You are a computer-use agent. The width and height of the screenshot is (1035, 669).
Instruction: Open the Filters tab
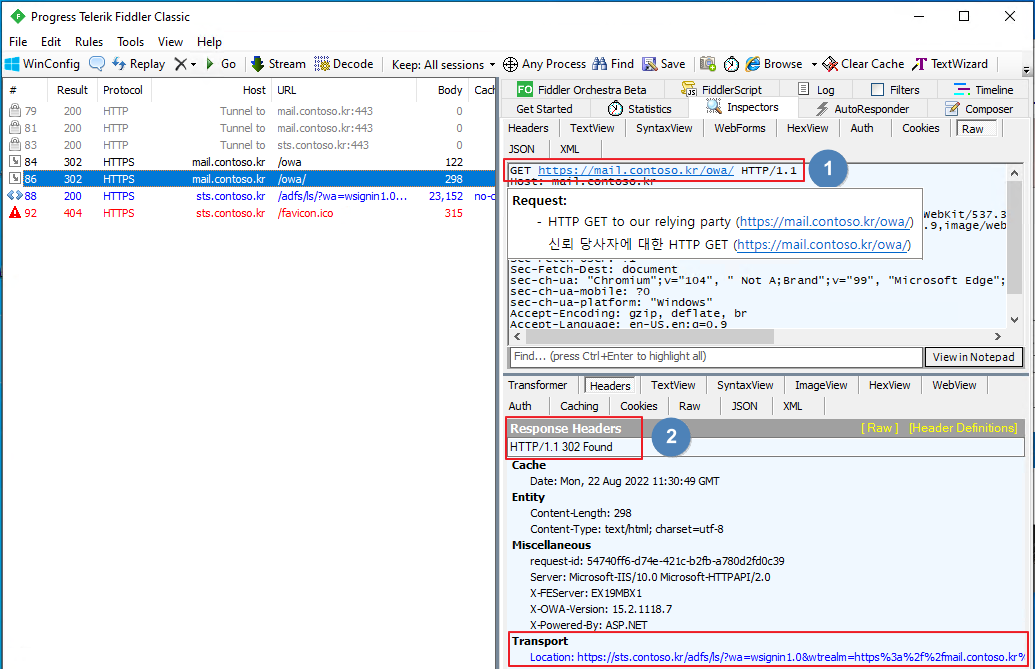(x=895, y=90)
